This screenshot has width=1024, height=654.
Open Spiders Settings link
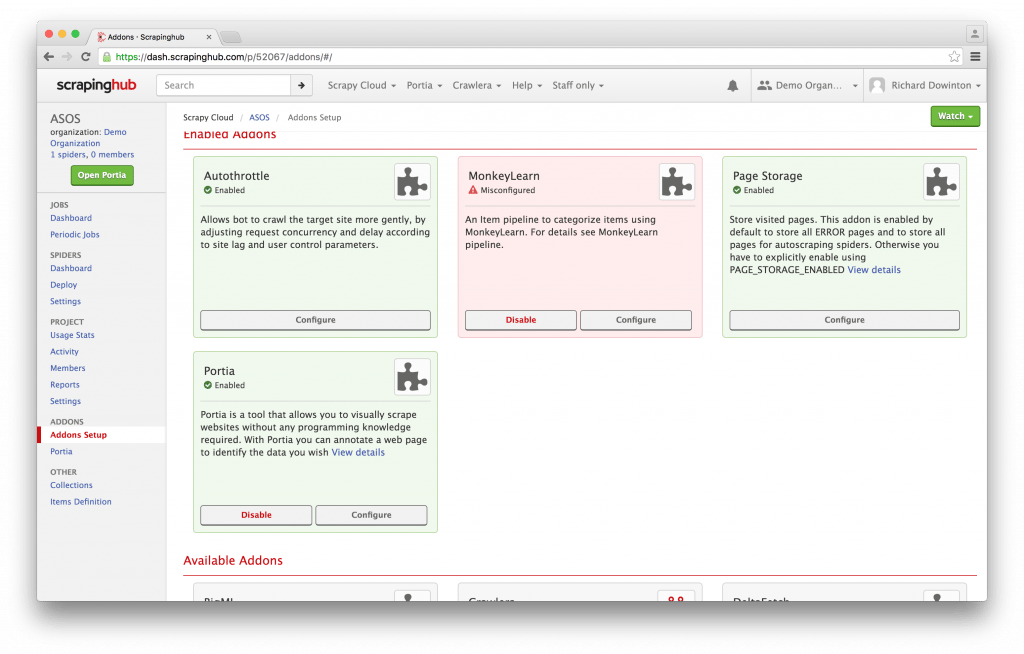[65, 301]
